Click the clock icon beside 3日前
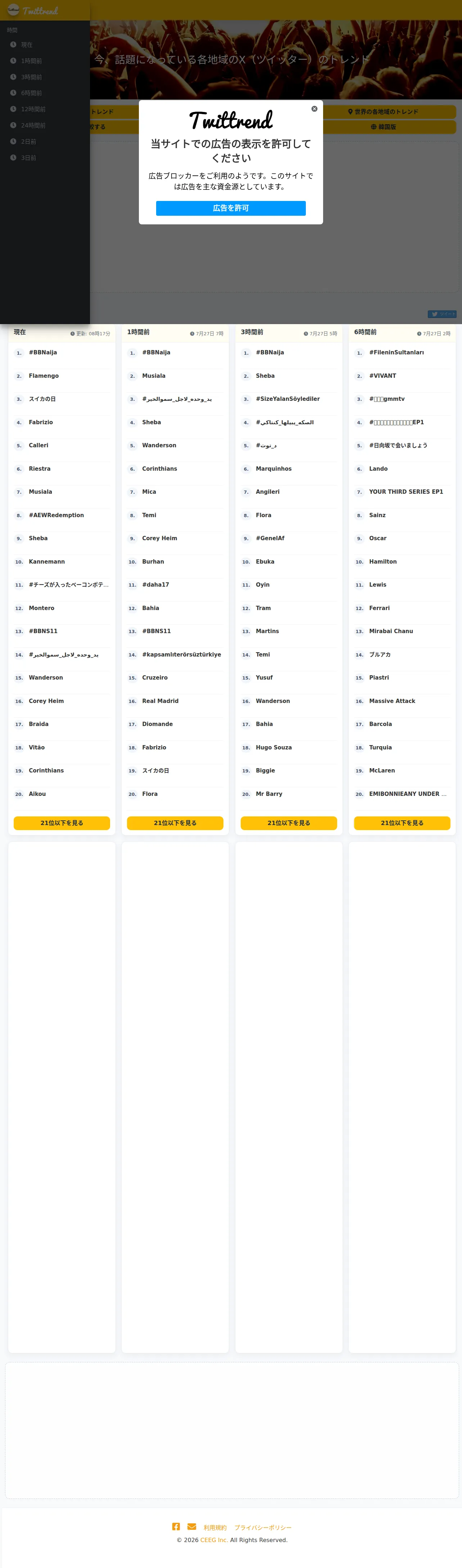The image size is (462, 1568). pos(13,158)
